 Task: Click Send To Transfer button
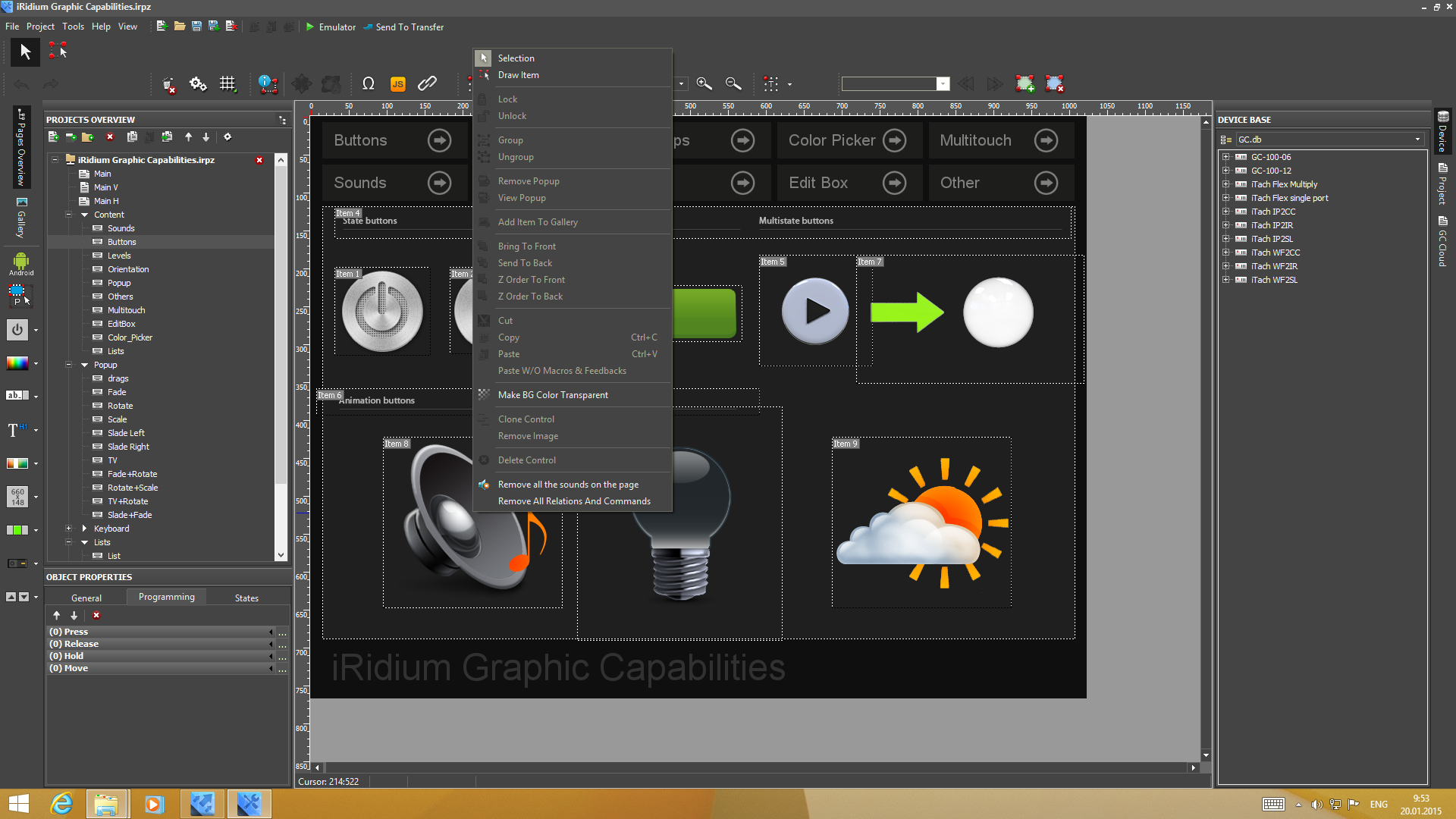coord(403,27)
